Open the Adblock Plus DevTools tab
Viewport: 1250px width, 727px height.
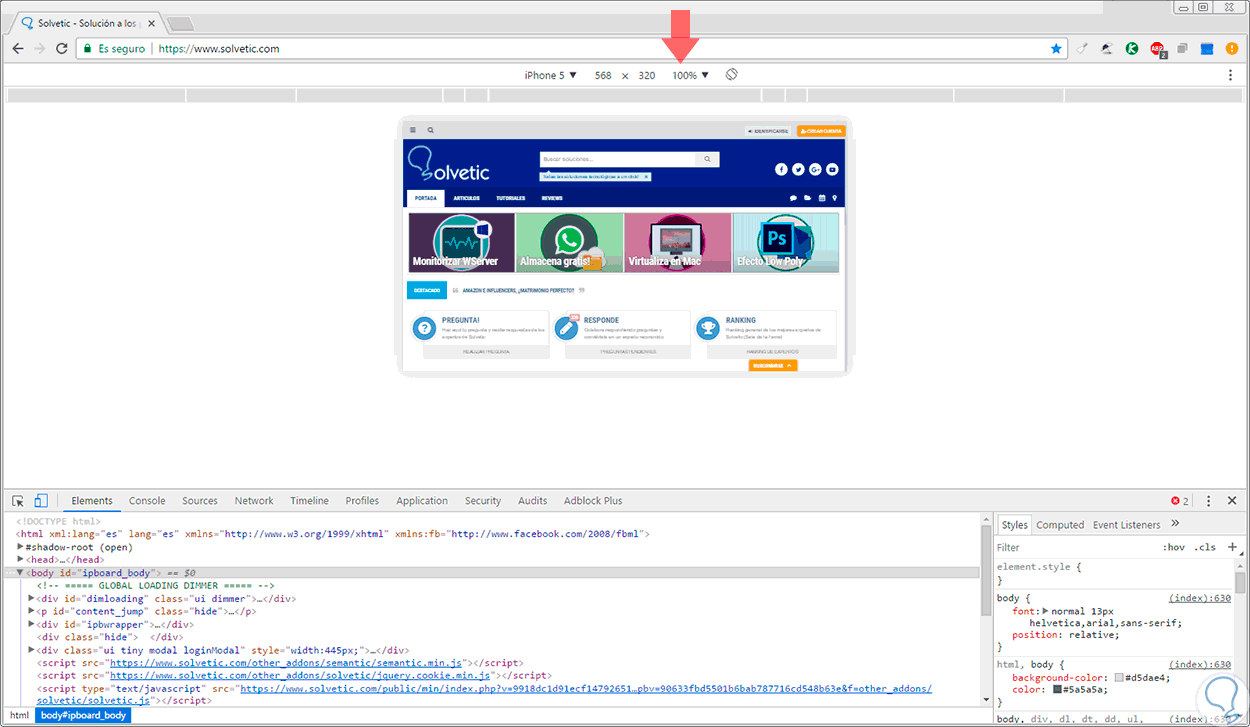[x=593, y=501]
